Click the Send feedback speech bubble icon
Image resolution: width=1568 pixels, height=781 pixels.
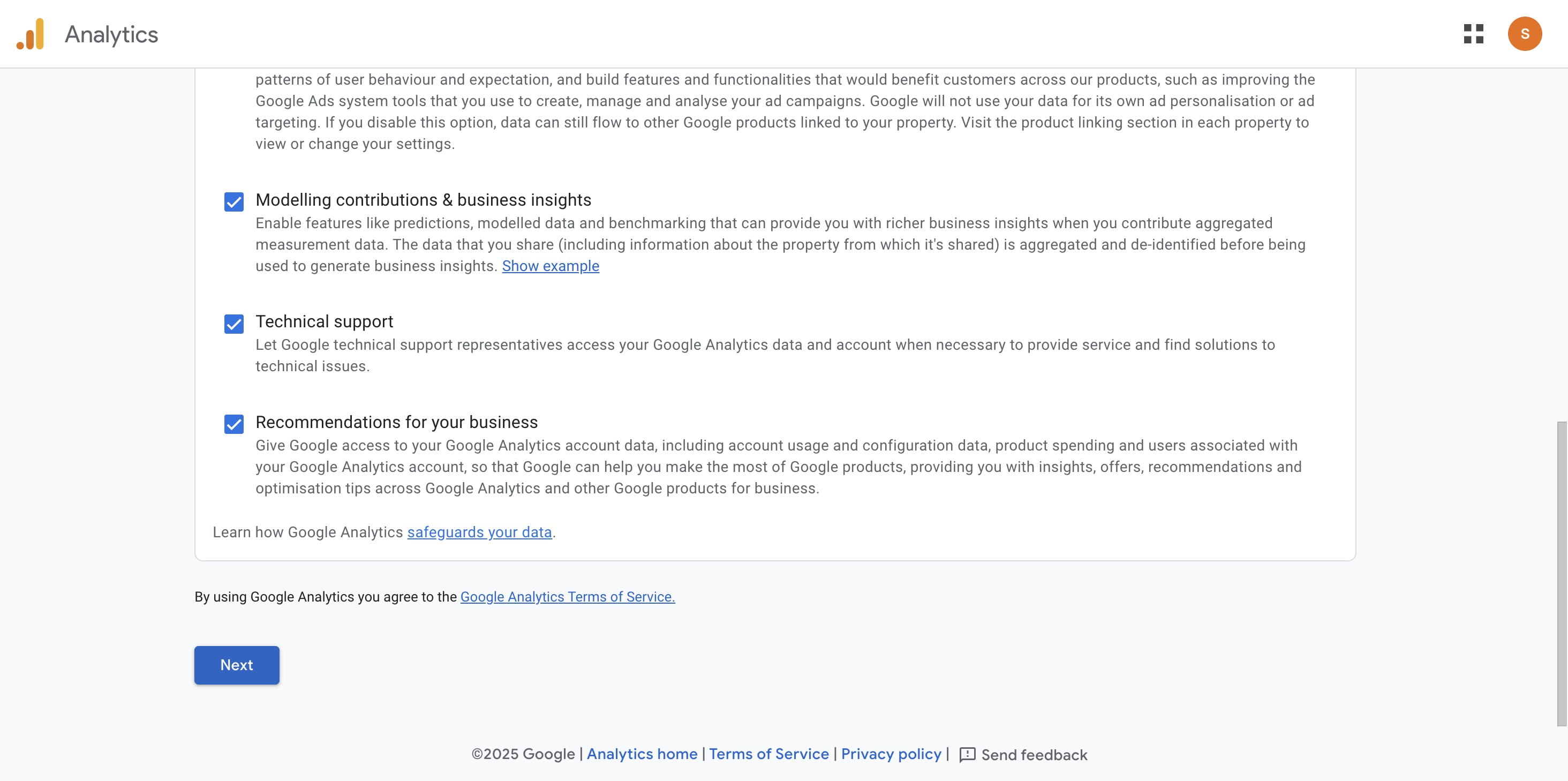pyautogui.click(x=967, y=755)
